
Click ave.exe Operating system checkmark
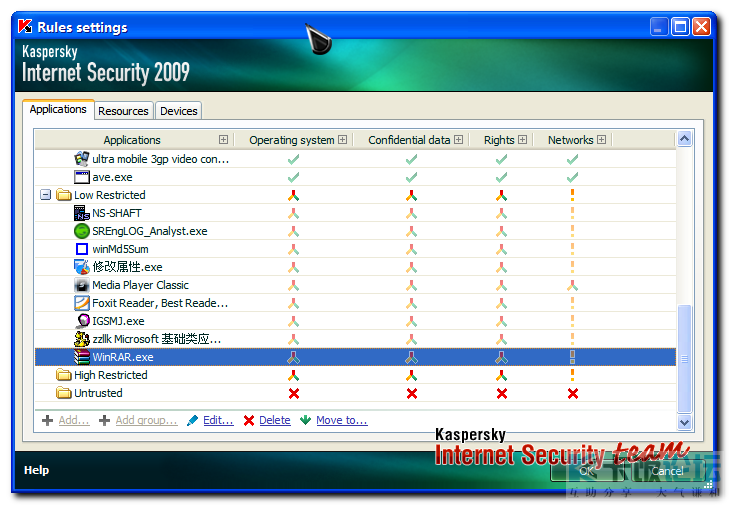(293, 177)
